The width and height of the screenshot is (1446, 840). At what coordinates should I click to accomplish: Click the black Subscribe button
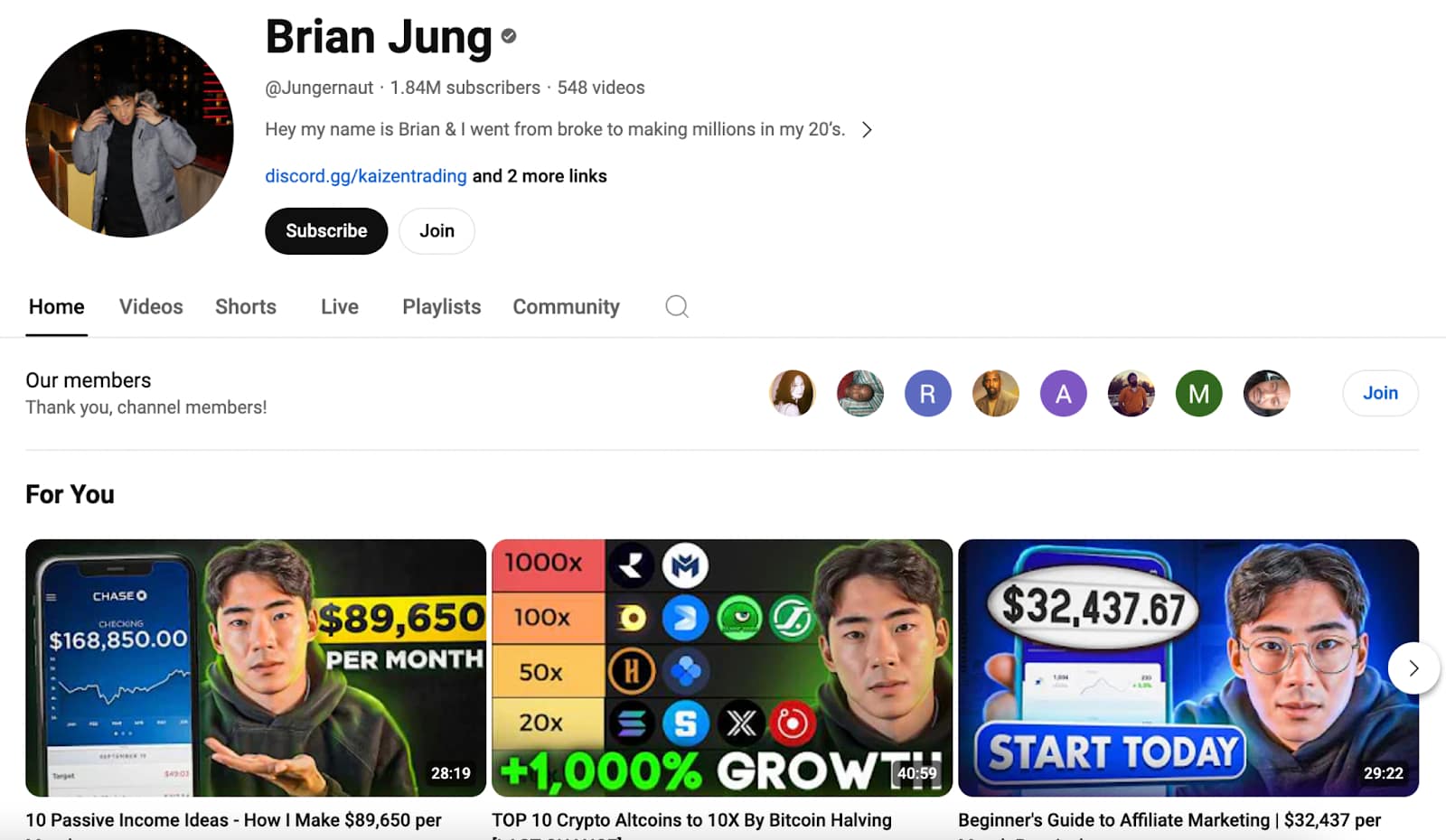[x=326, y=231]
